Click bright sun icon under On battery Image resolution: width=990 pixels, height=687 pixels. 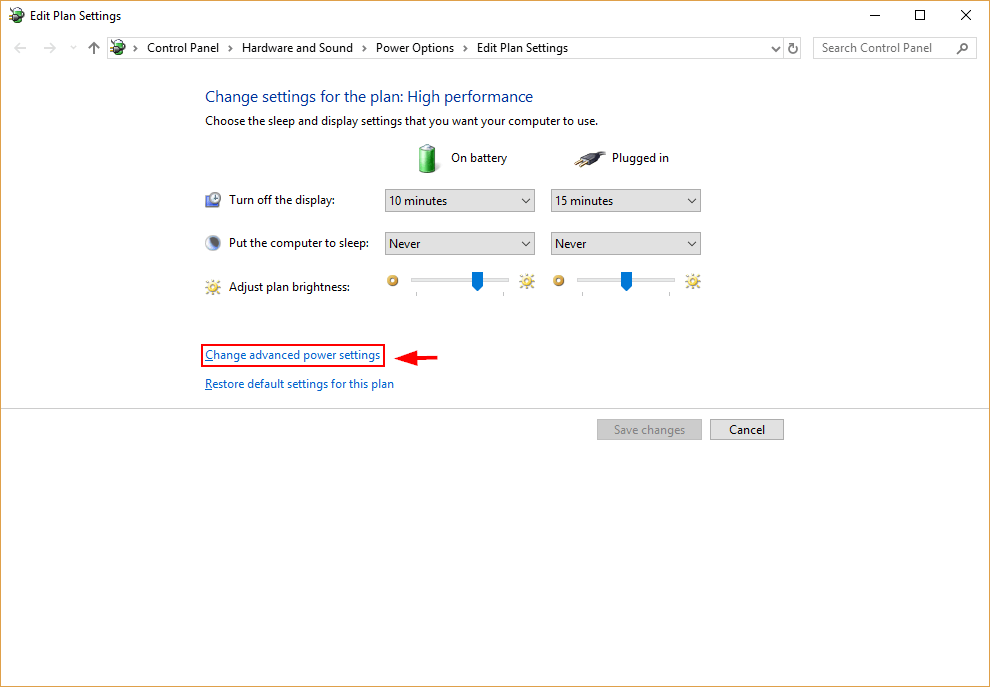[527, 281]
